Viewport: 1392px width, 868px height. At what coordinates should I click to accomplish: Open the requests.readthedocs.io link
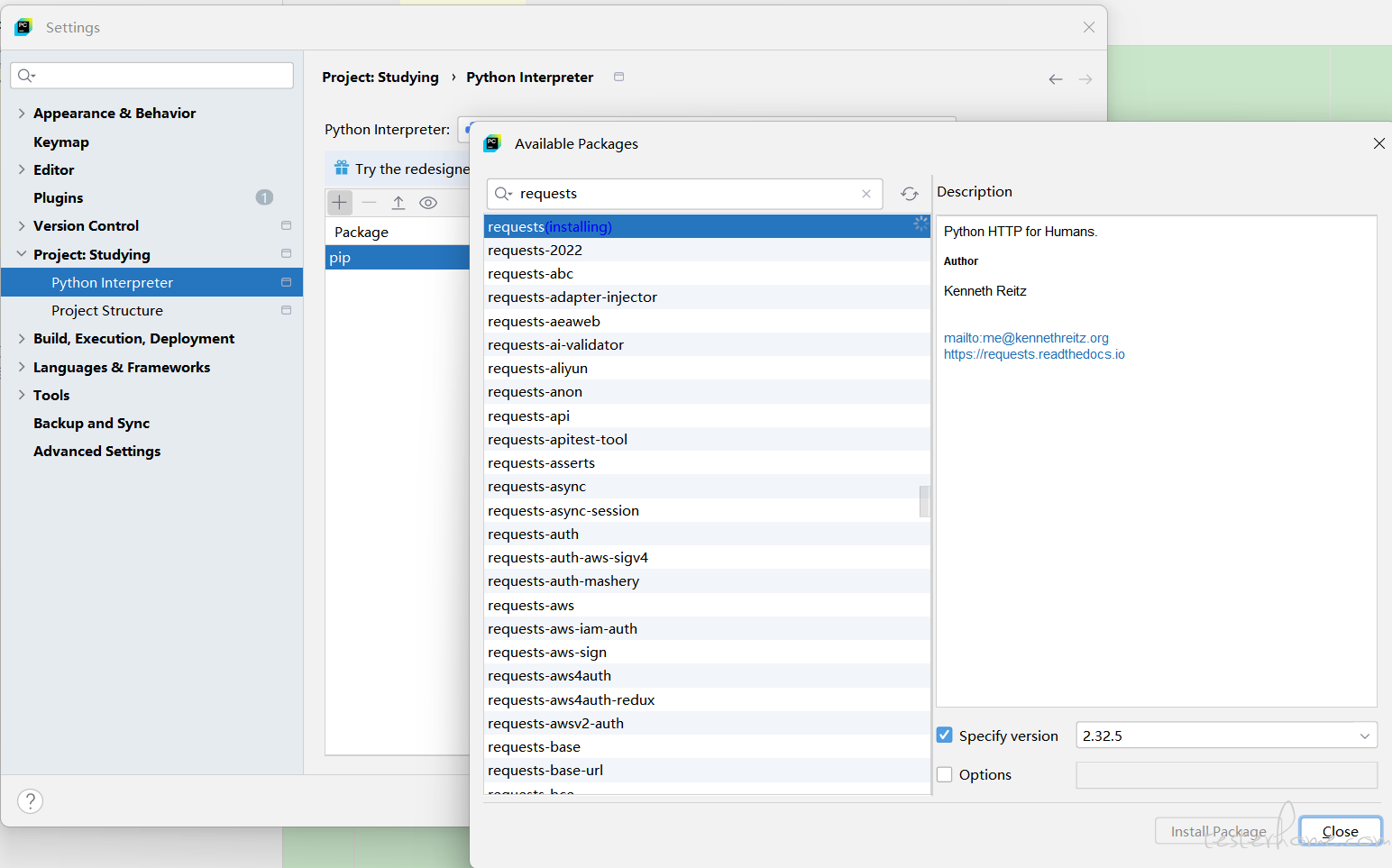(1034, 354)
